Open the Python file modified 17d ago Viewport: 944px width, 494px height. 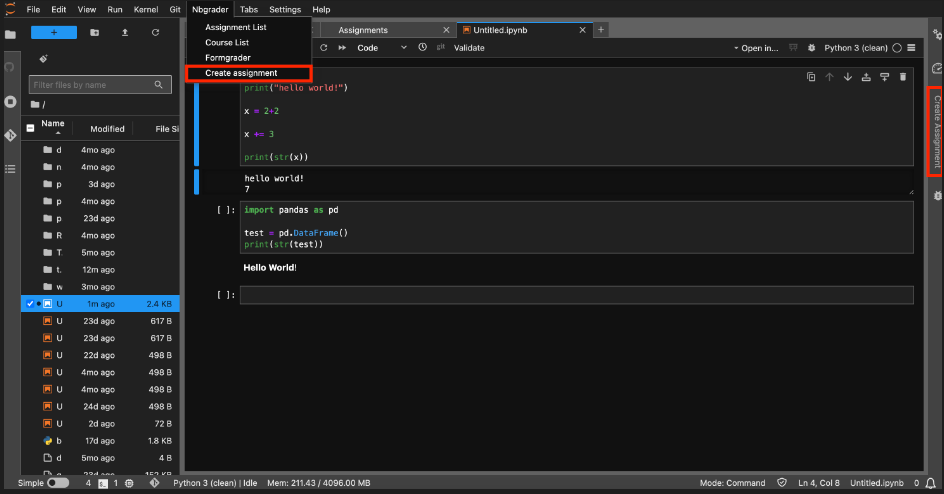101,441
